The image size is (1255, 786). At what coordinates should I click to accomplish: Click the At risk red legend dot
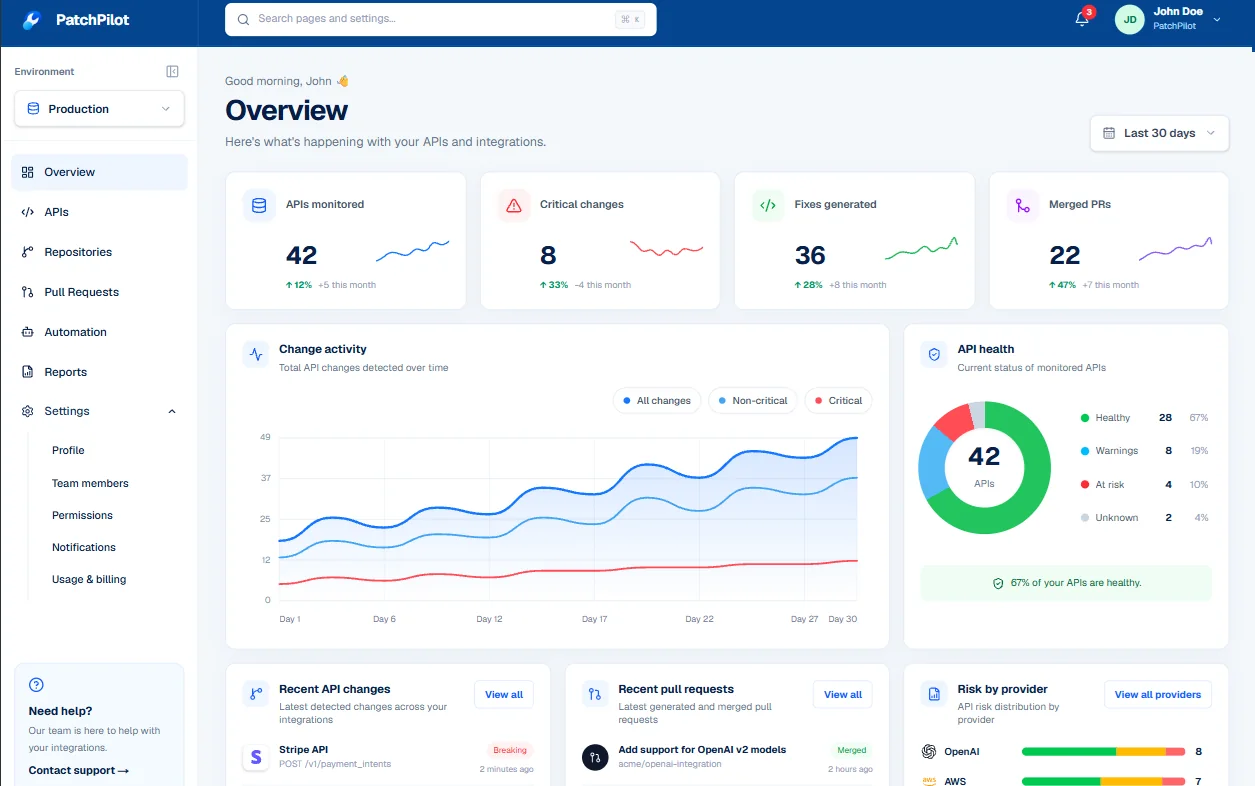tap(1085, 485)
